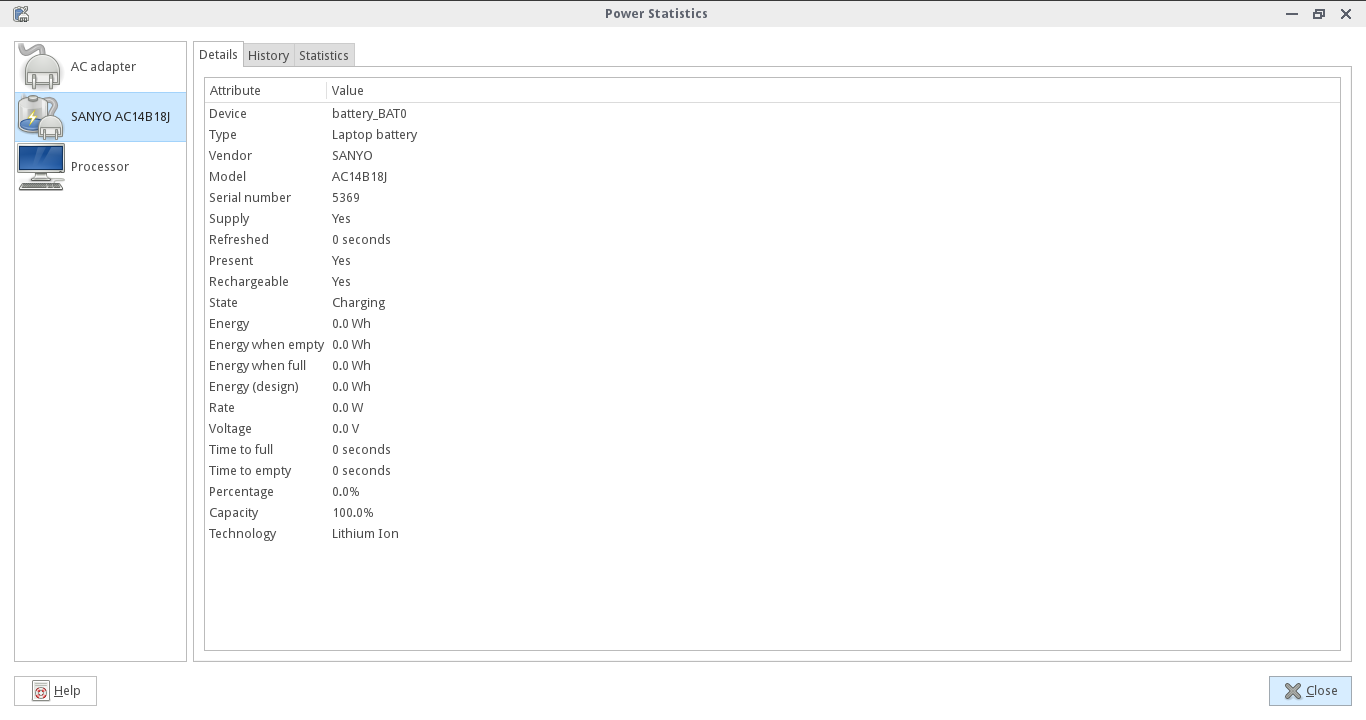The width and height of the screenshot is (1366, 720).
Task: Select the Serial number attribute
Action: 250,198
